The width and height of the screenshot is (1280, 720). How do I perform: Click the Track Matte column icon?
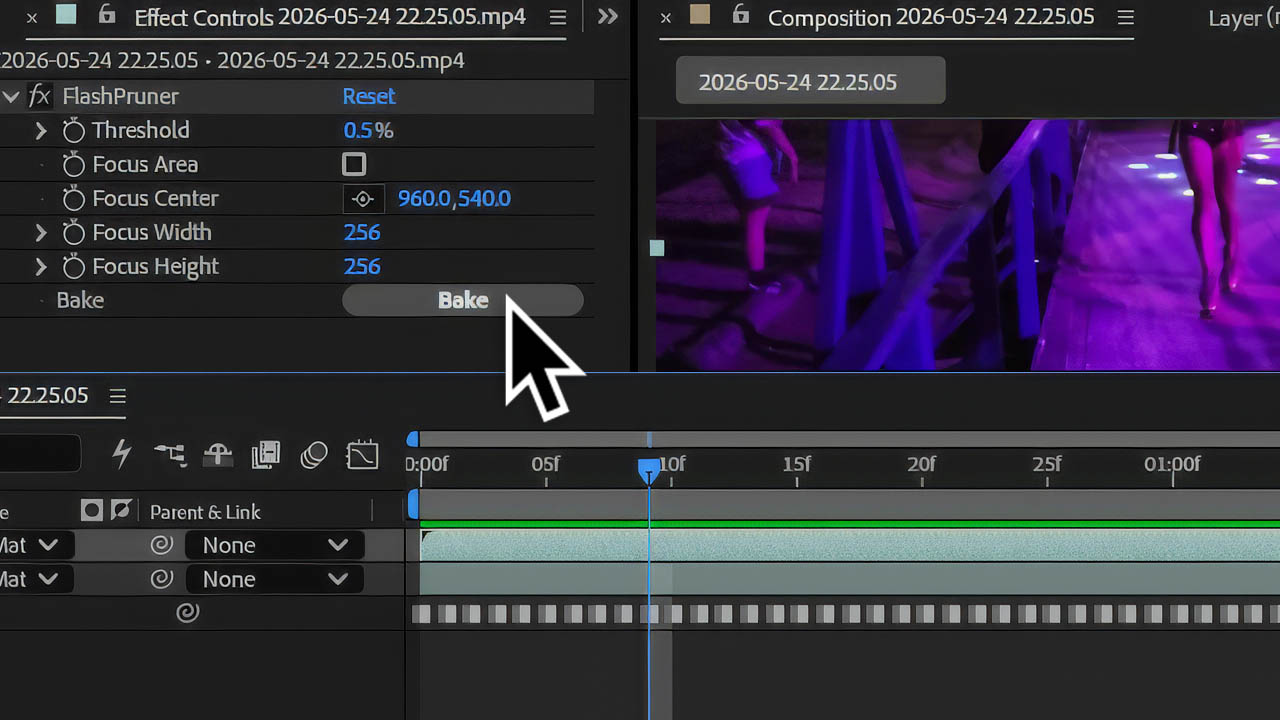point(92,511)
